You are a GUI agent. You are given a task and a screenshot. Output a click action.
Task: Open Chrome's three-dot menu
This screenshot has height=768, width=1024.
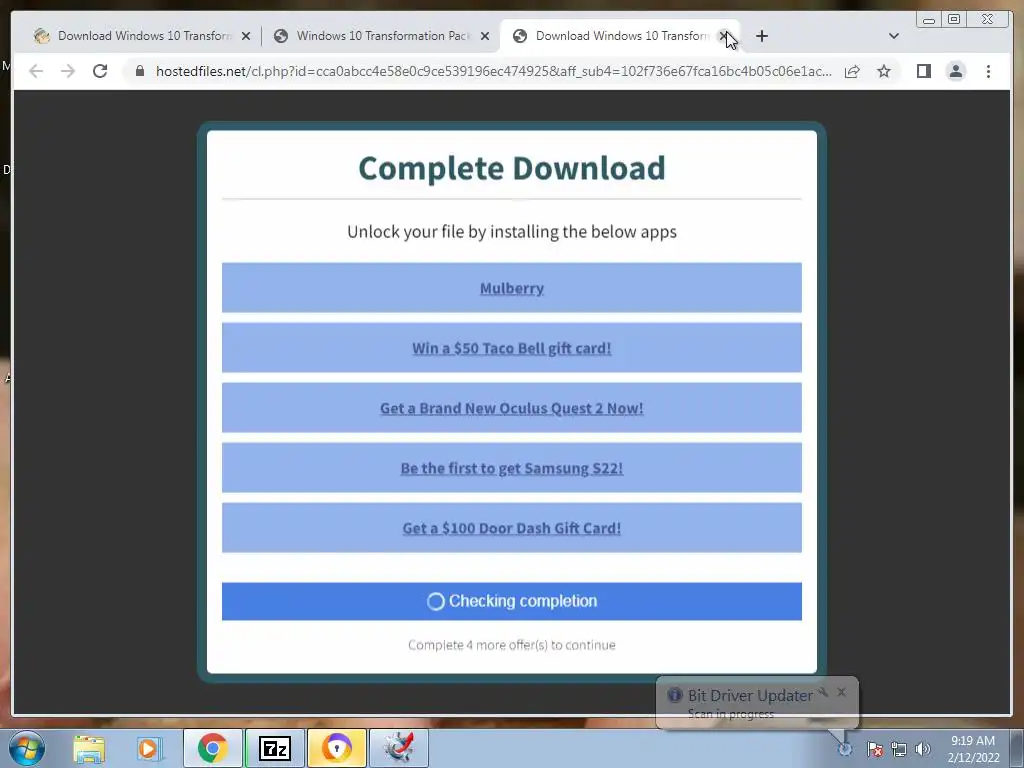point(988,71)
